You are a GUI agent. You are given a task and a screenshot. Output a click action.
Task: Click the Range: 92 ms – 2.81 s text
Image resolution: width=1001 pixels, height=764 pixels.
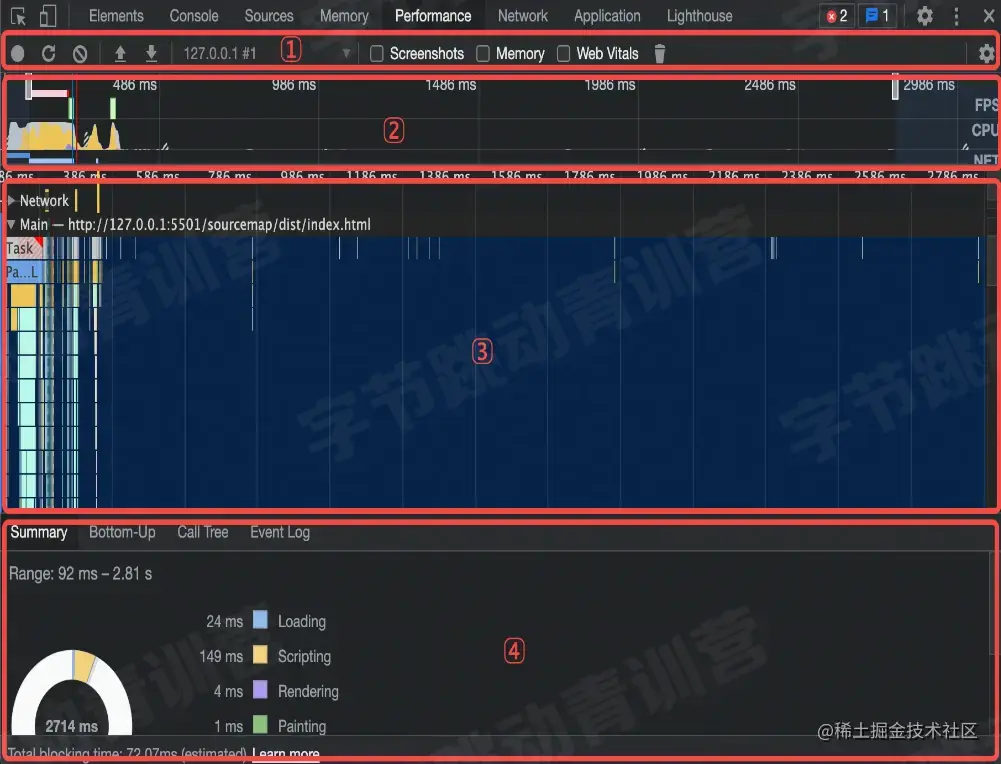point(80,574)
